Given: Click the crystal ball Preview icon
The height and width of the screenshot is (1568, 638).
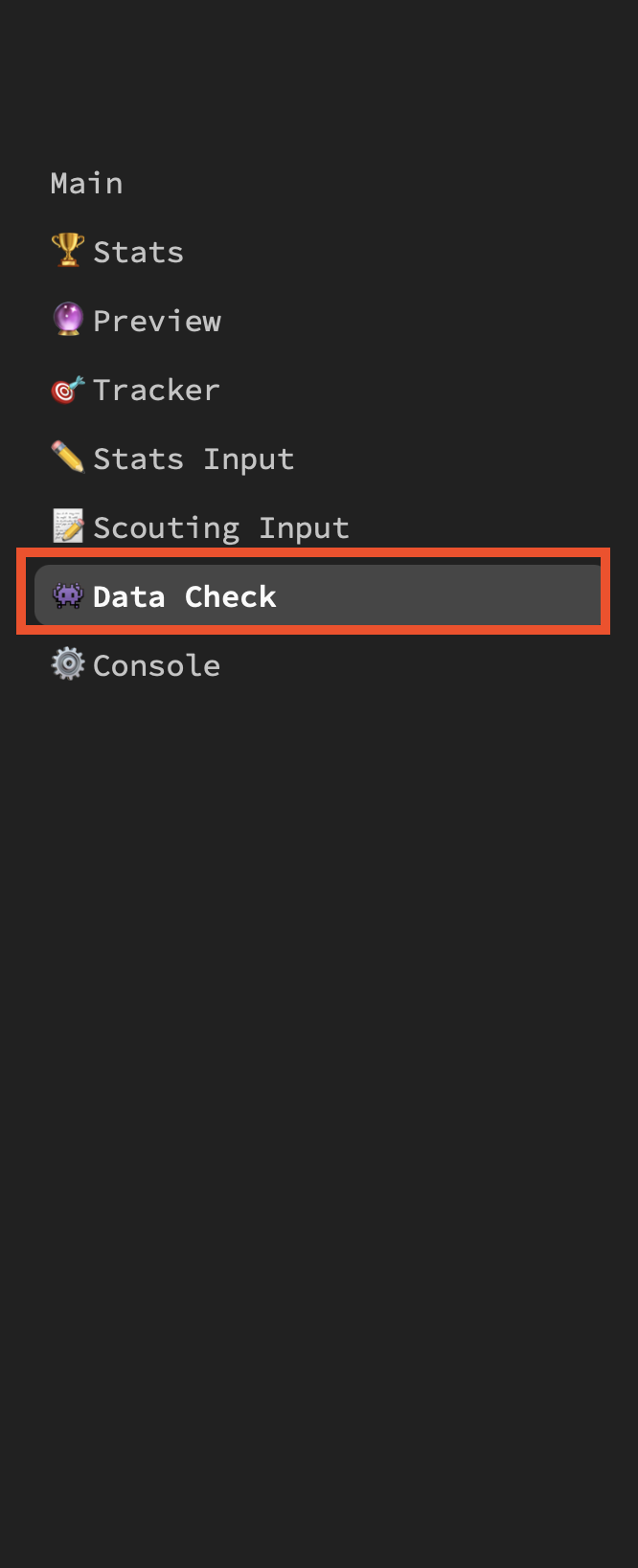Looking at the screenshot, I should (x=67, y=320).
